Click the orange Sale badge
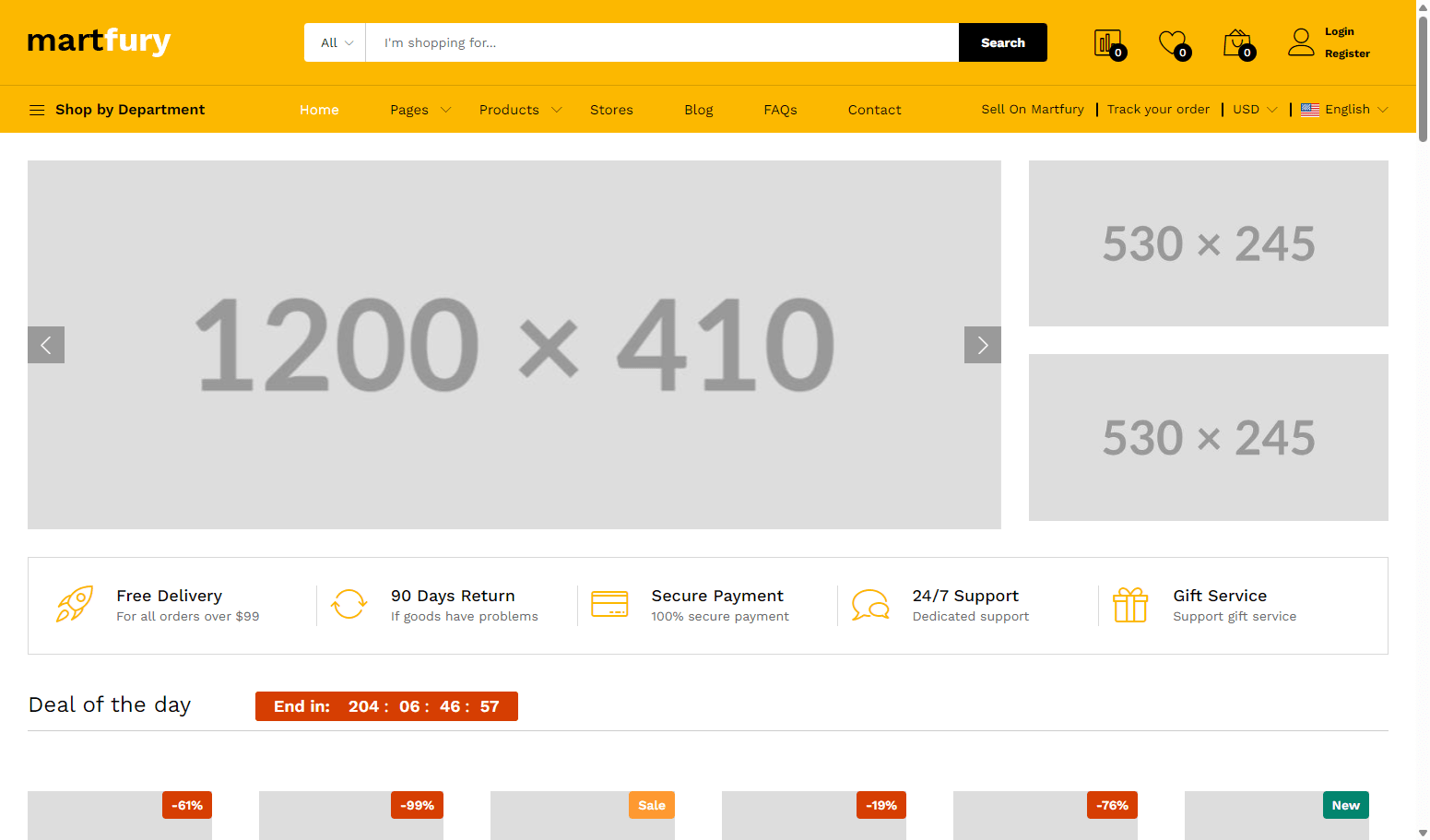1430x840 pixels. coord(652,805)
